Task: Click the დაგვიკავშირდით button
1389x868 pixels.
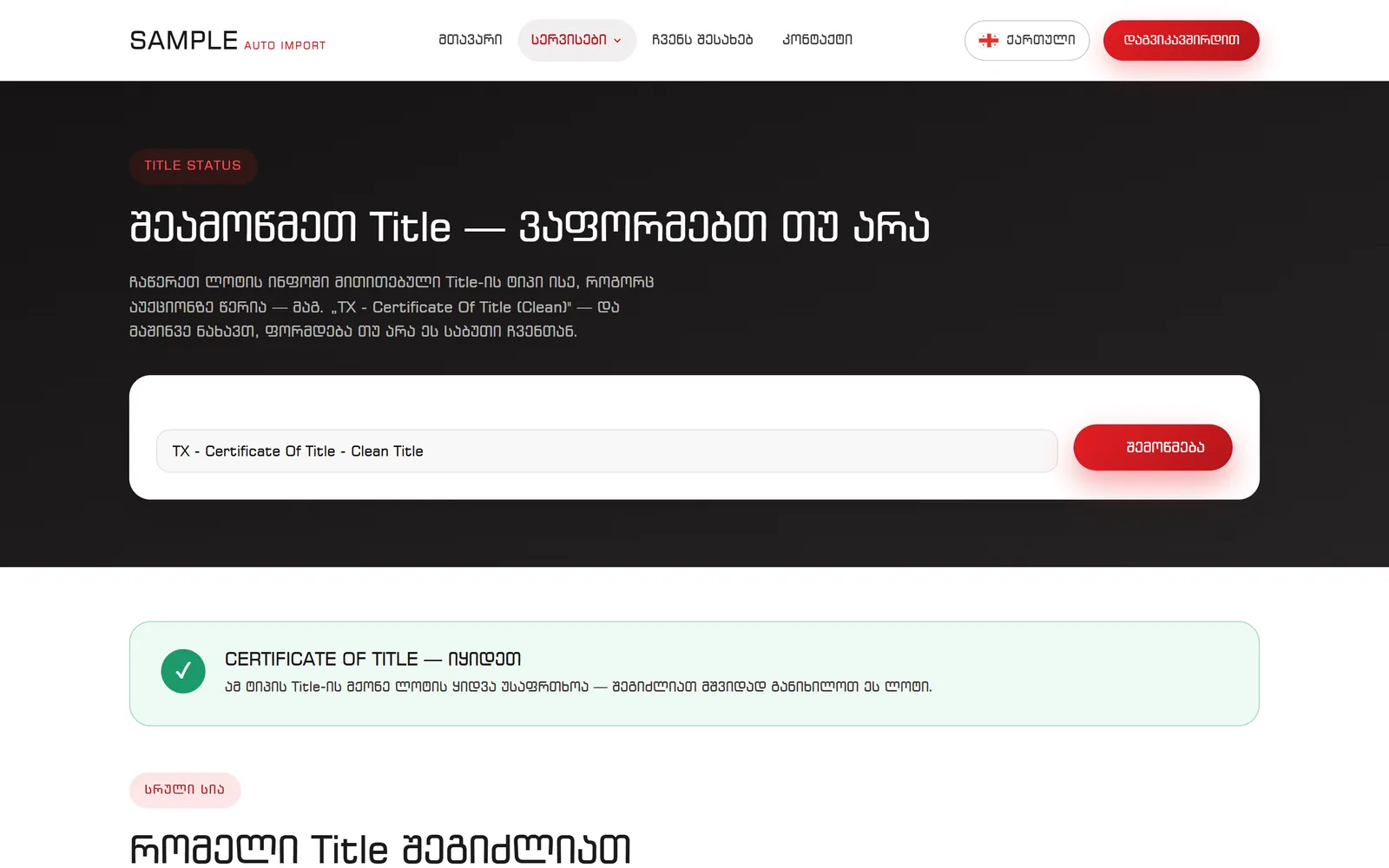Action: pos(1182,40)
